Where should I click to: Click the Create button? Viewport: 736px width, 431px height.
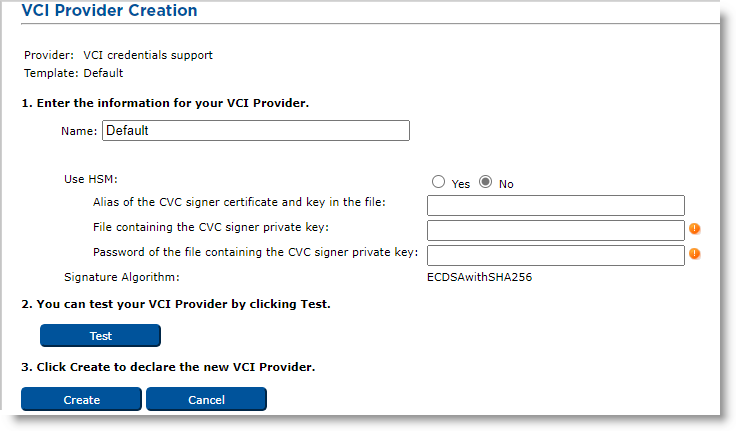tap(81, 399)
